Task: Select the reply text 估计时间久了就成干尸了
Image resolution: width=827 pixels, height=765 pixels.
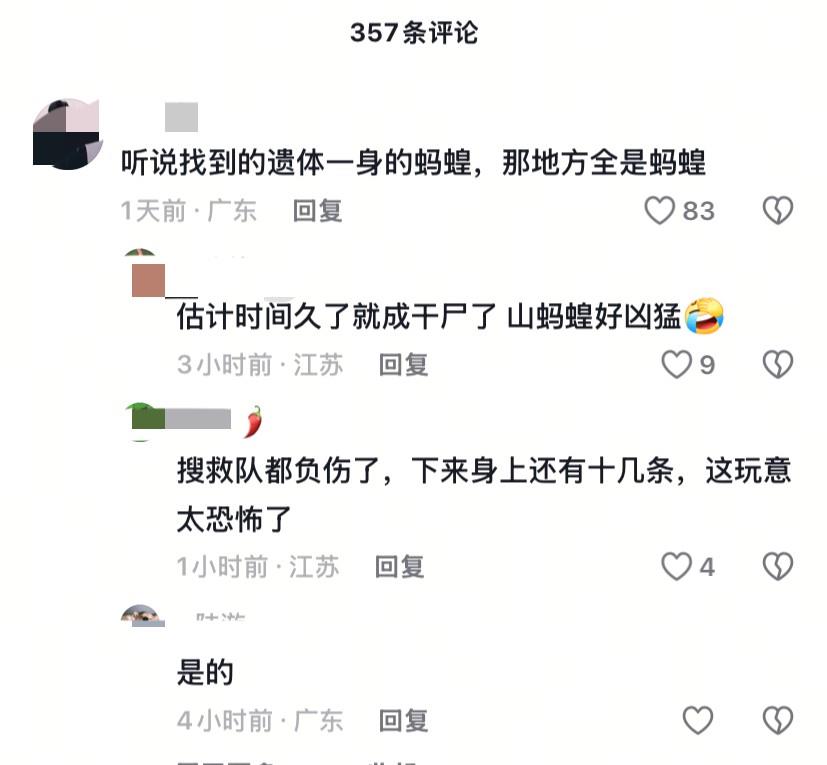Action: pos(336,317)
